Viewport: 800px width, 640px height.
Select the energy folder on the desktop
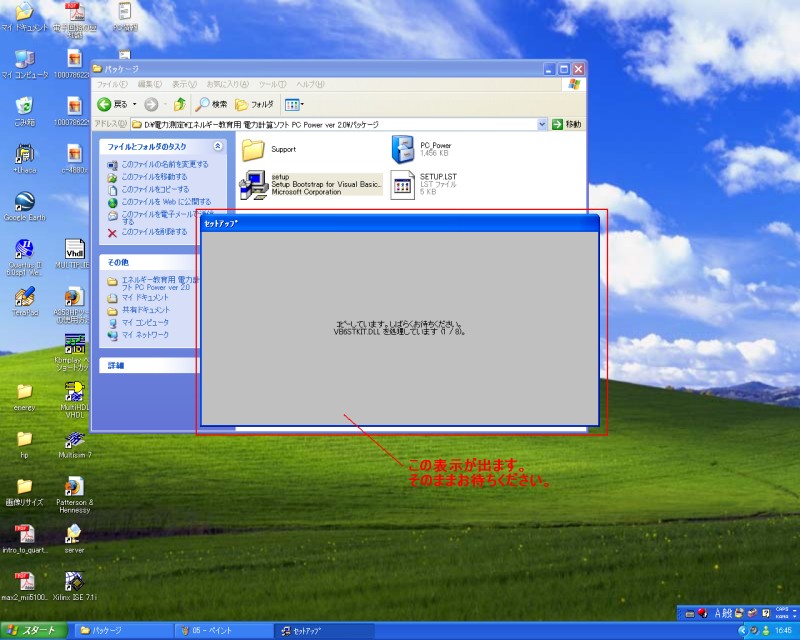click(x=24, y=397)
